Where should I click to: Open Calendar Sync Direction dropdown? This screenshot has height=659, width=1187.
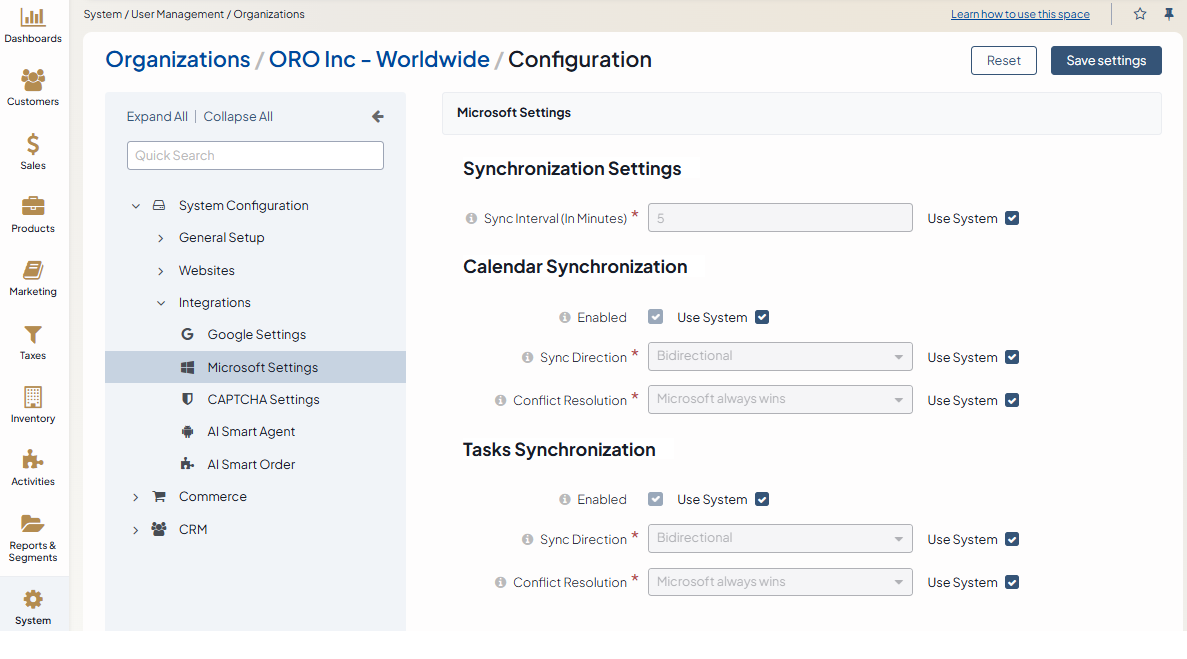780,357
